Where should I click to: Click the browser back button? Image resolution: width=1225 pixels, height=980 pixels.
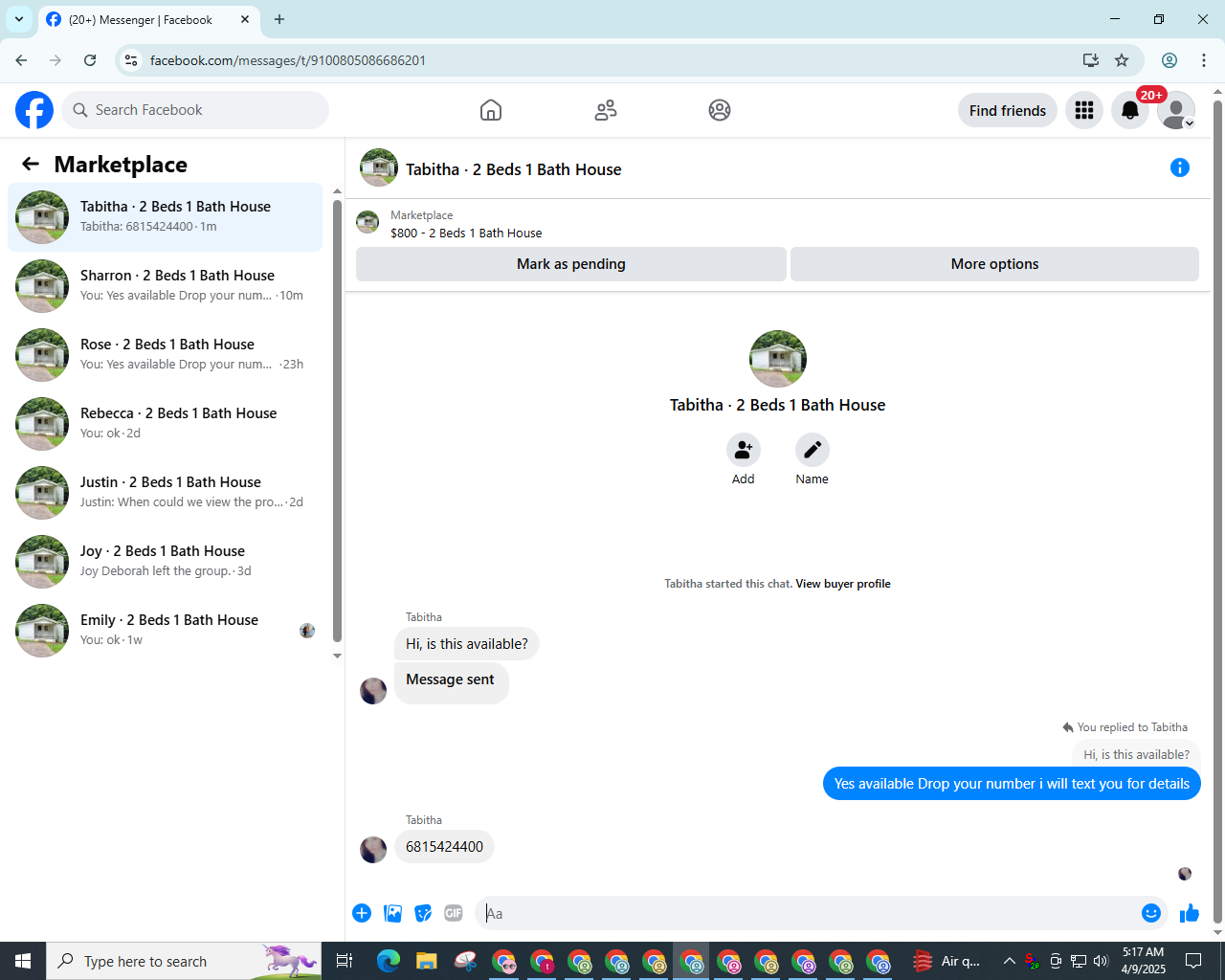click(x=21, y=60)
